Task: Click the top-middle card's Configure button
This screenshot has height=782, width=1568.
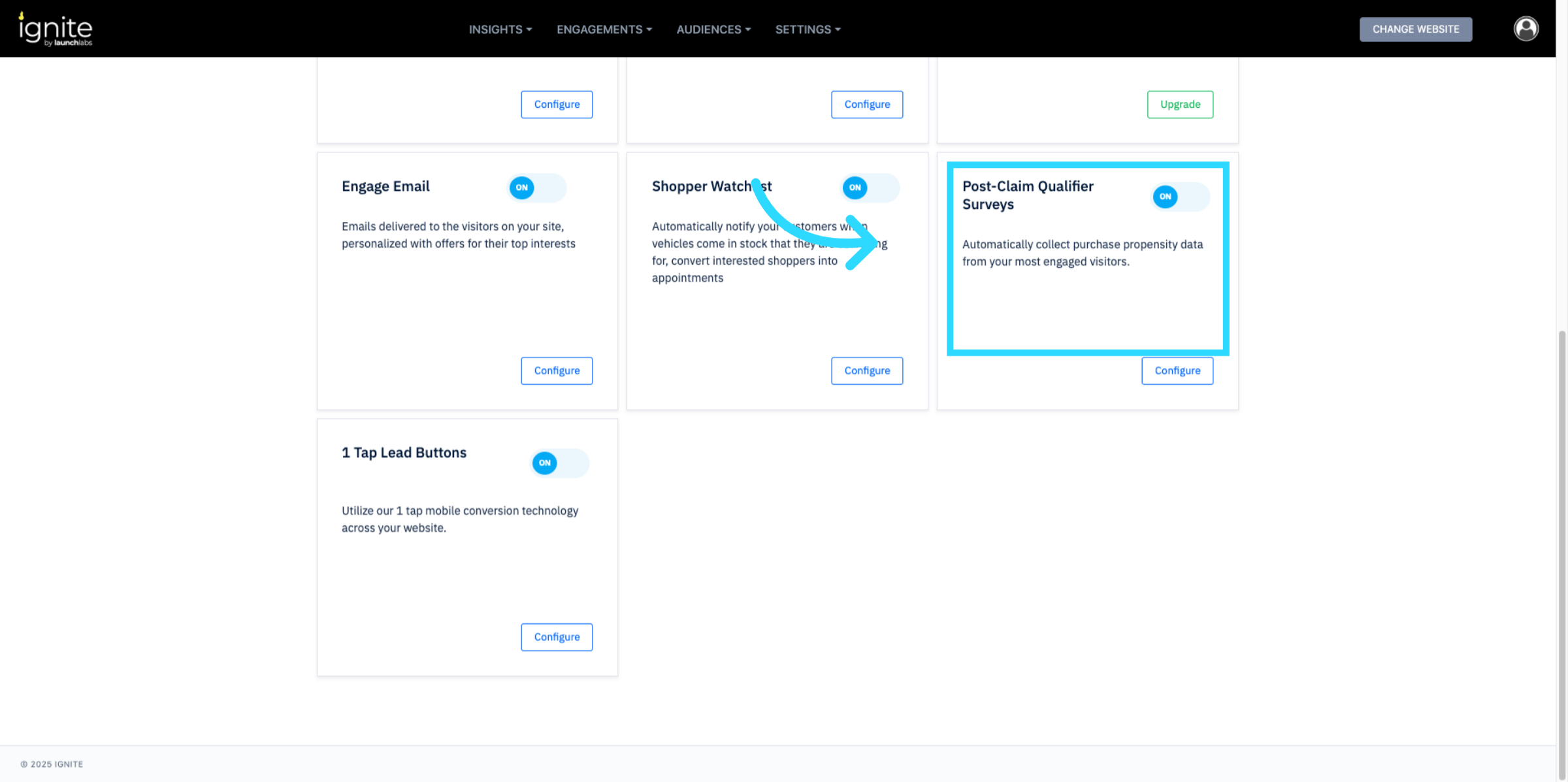Action: coord(867,105)
